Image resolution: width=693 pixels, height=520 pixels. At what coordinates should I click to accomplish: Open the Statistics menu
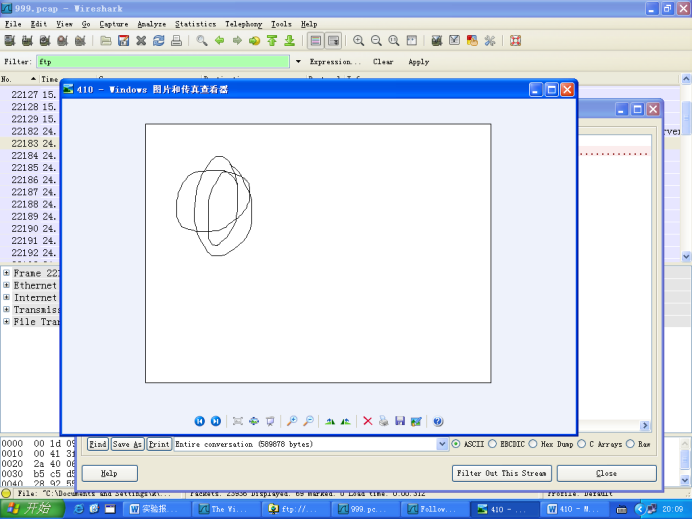[195, 24]
